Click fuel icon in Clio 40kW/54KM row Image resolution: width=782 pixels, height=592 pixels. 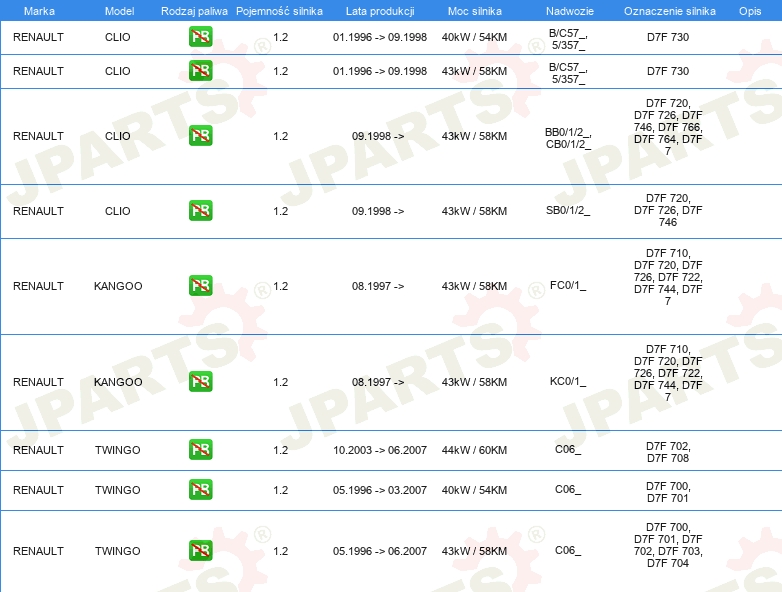pyautogui.click(x=200, y=37)
